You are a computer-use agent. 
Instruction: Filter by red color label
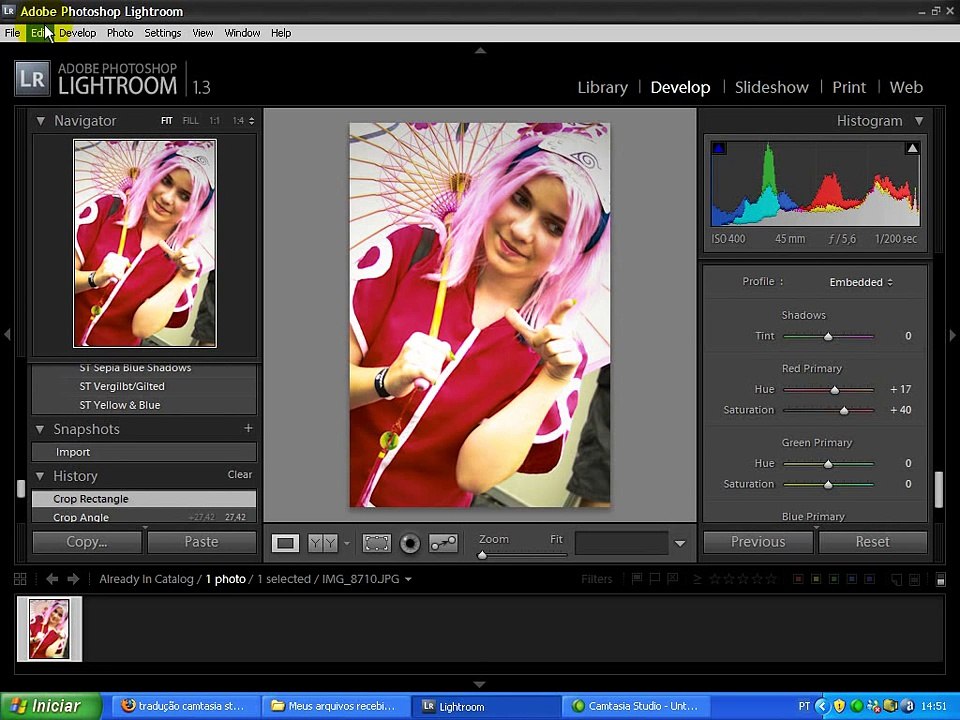point(798,579)
